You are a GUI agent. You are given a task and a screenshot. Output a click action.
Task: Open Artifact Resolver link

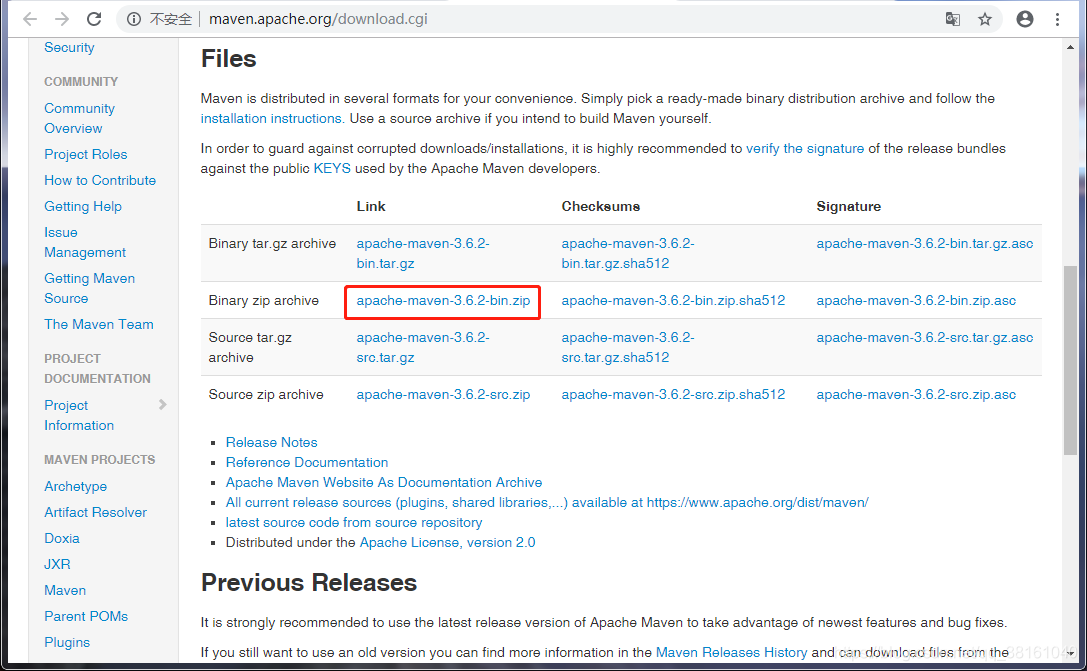click(96, 512)
